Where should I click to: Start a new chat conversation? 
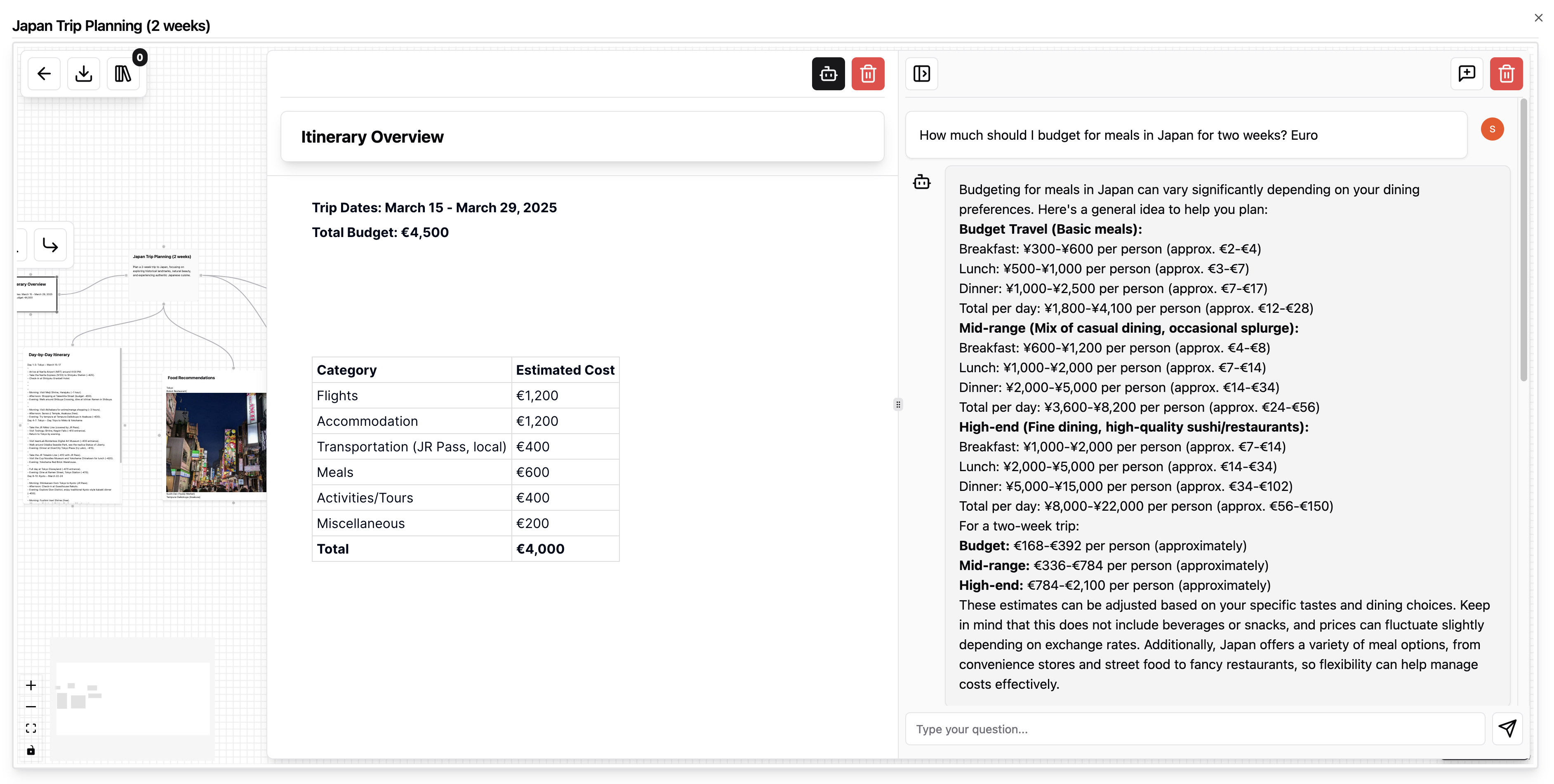(1467, 73)
